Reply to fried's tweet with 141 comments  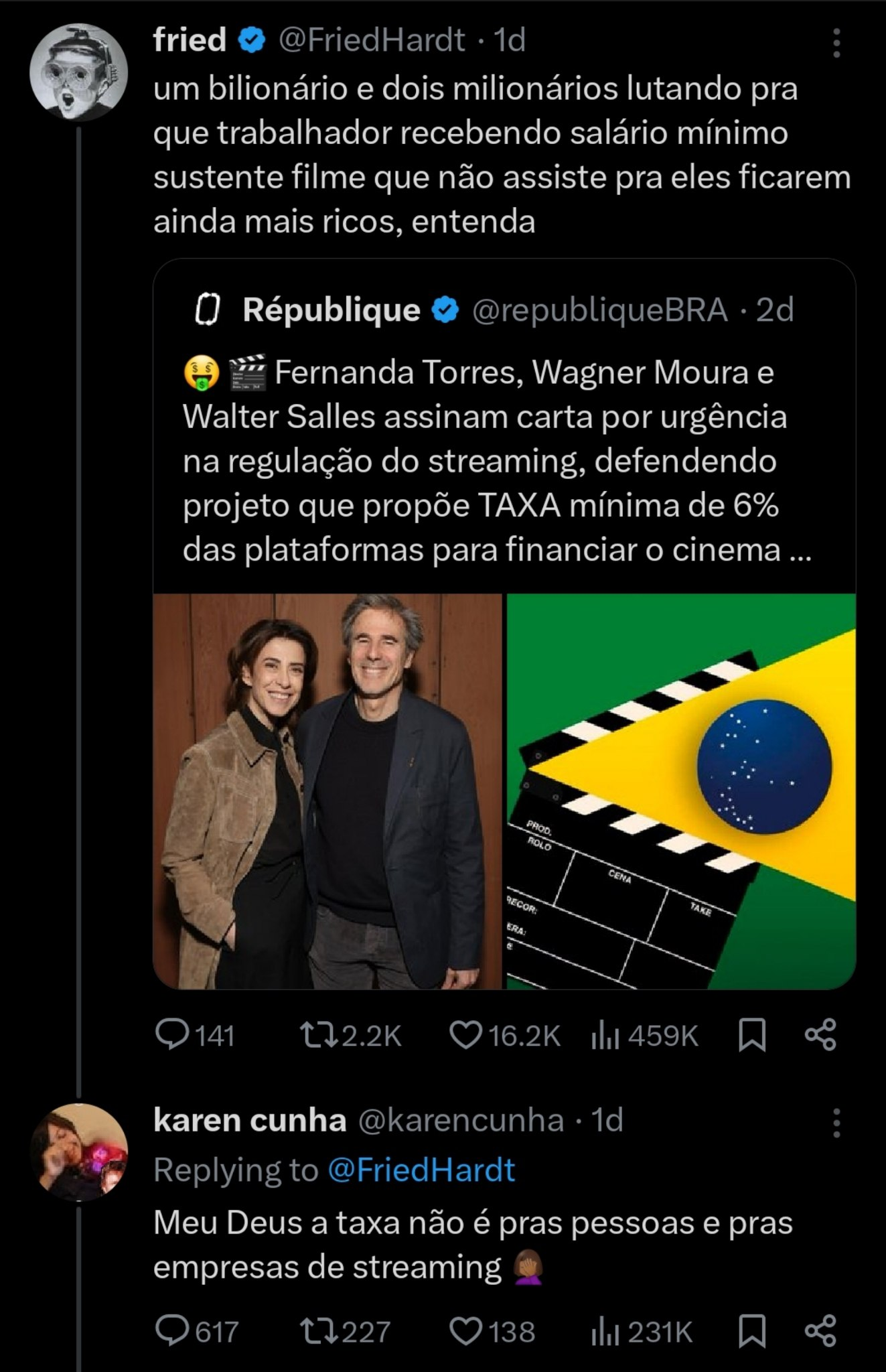[172, 1035]
